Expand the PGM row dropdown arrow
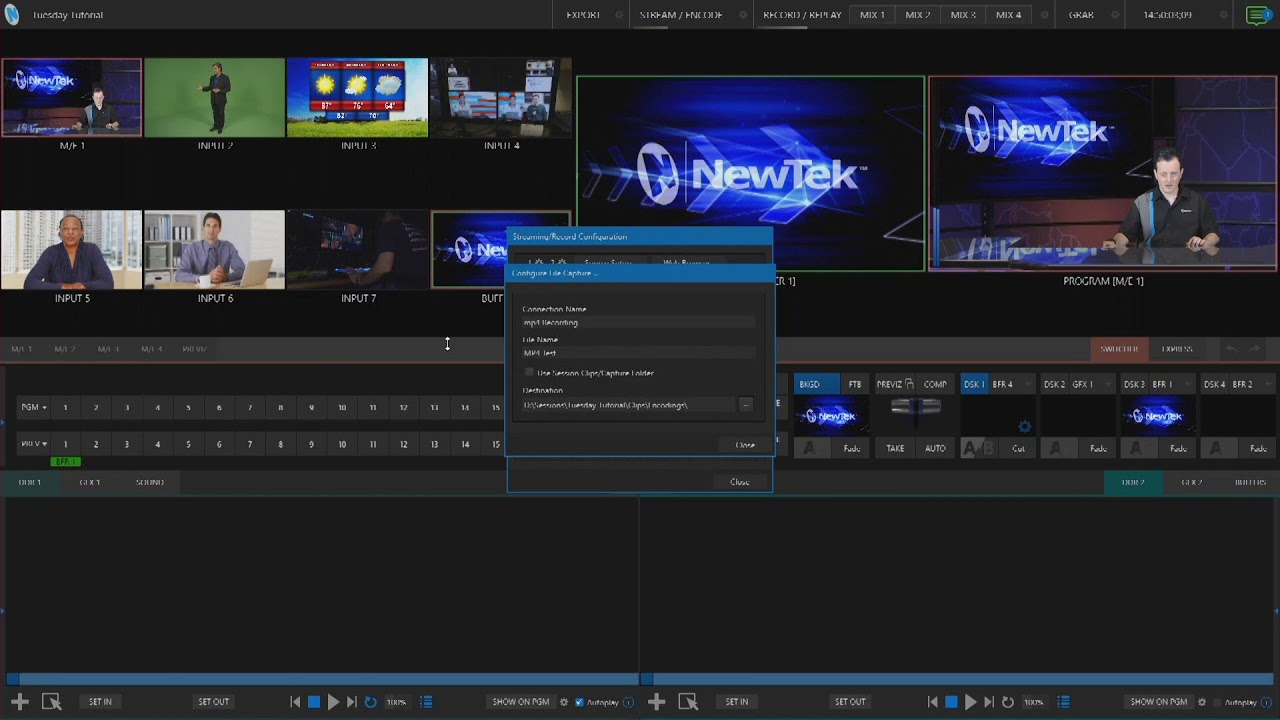Viewport: 1280px width, 720px height. (44, 407)
